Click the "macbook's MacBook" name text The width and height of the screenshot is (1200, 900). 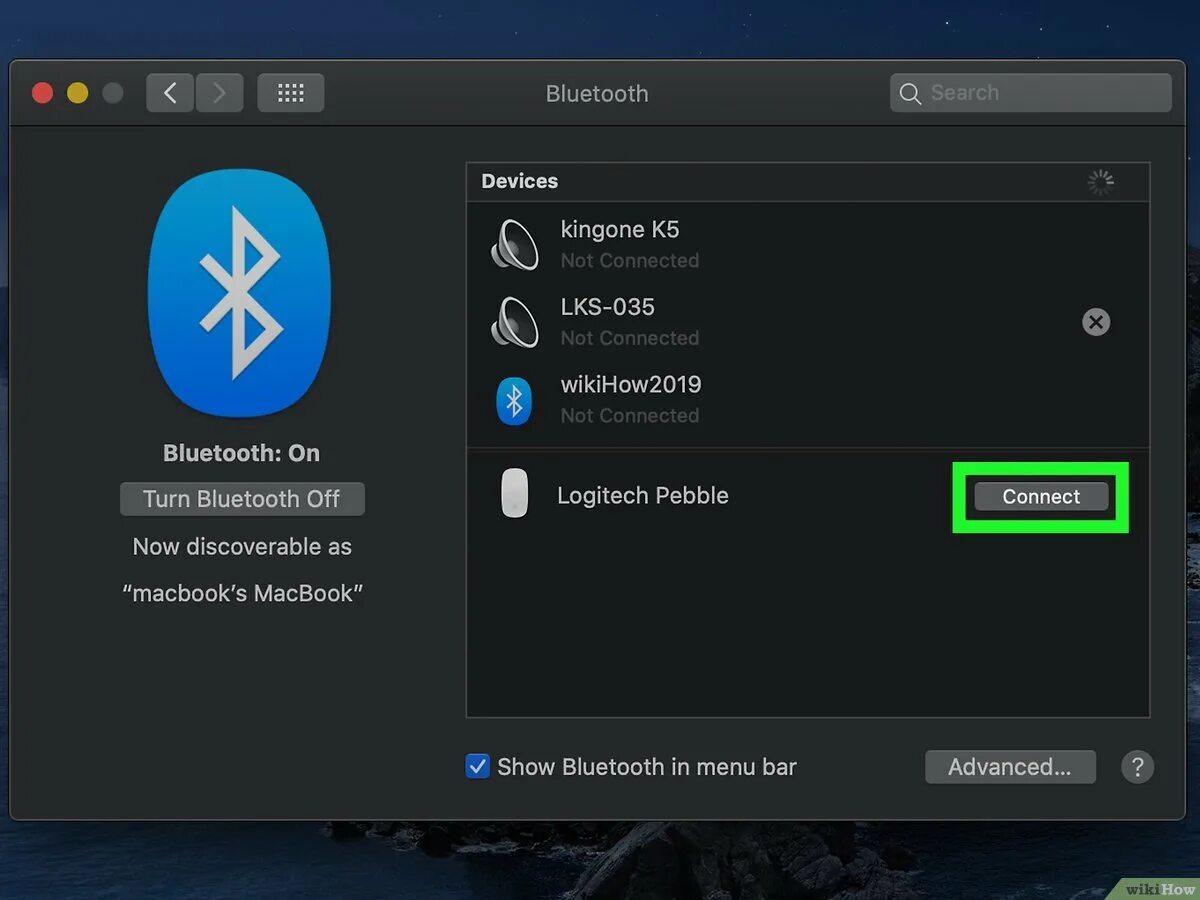click(242, 593)
